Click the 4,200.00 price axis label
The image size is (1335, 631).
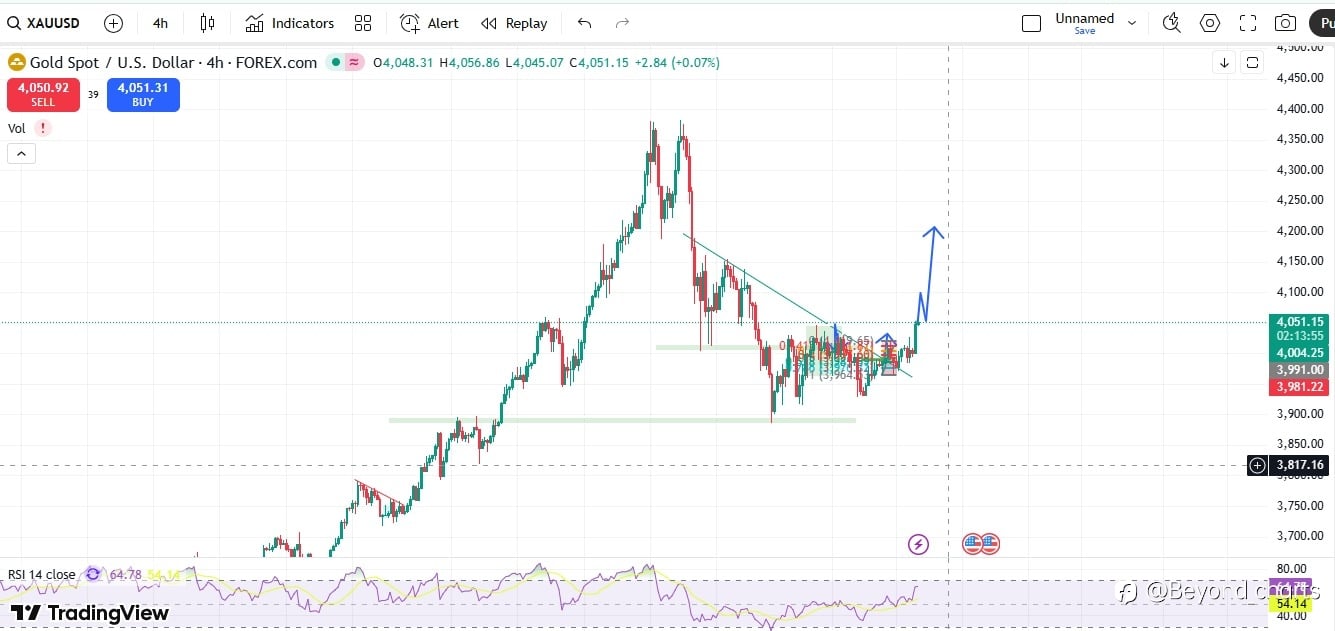tap(1299, 230)
